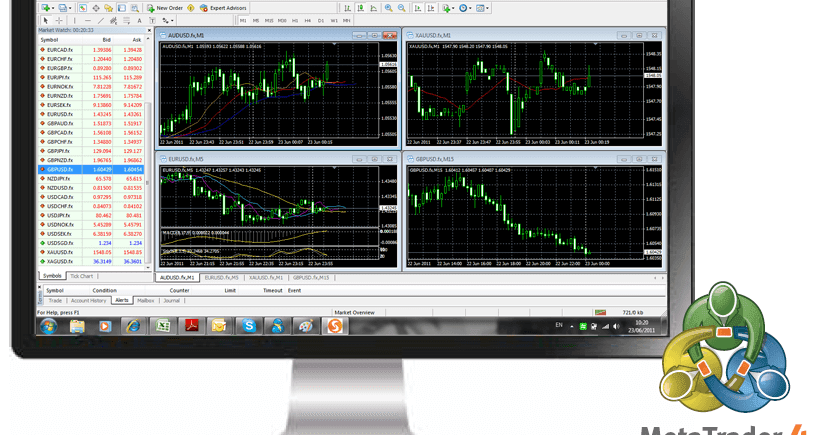827x435 pixels.
Task: Select XAUUSD.fx in Market Watch
Action: point(91,253)
